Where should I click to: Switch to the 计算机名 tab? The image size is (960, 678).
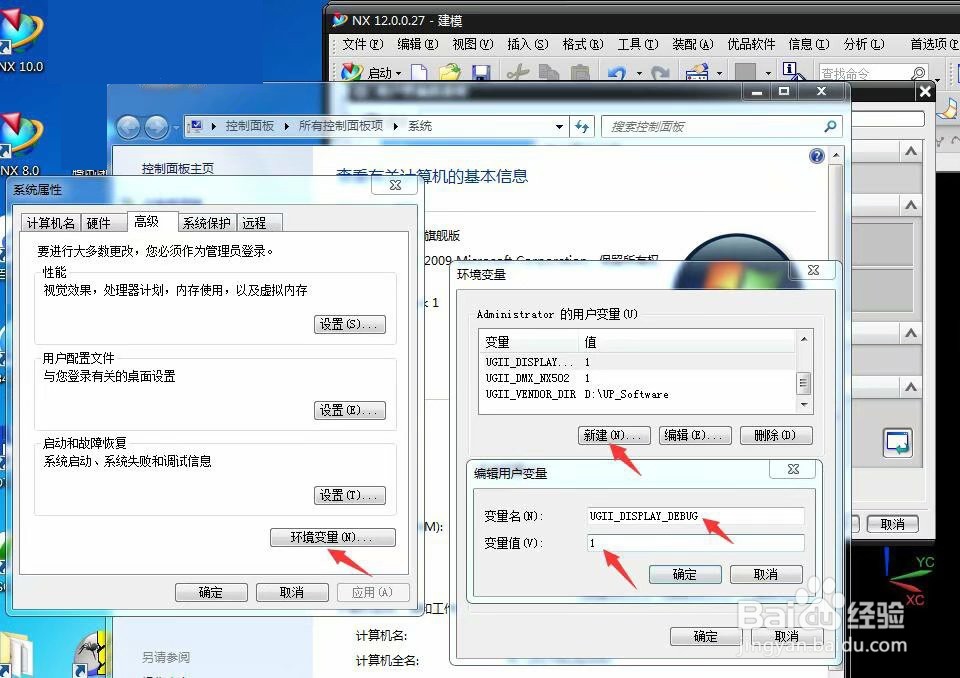coord(51,223)
